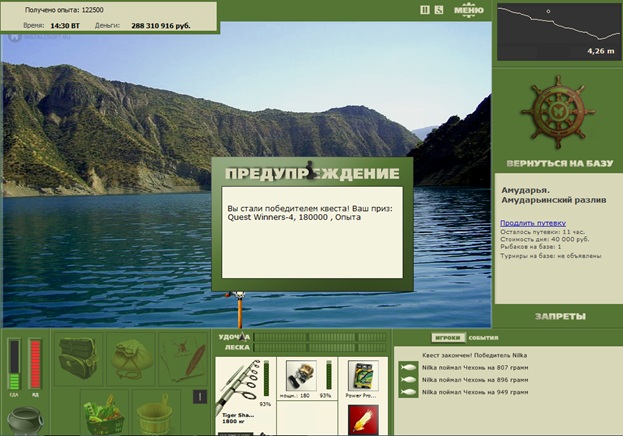Click the small dark square toggle button

point(200,397)
